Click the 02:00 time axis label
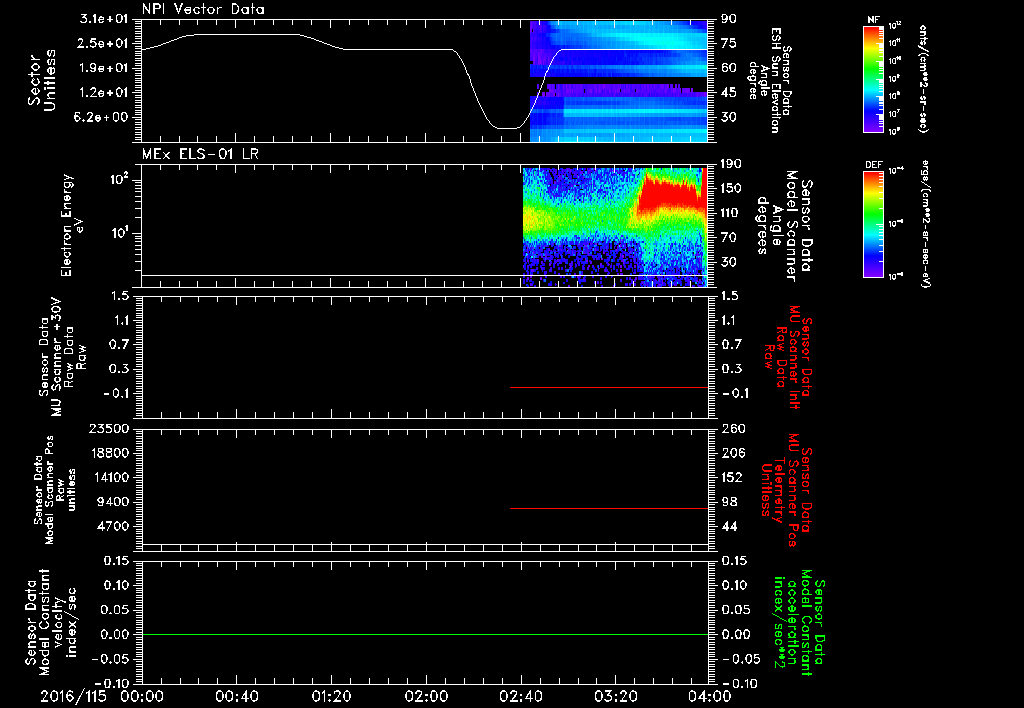The height and width of the screenshot is (708, 1024). [x=426, y=696]
